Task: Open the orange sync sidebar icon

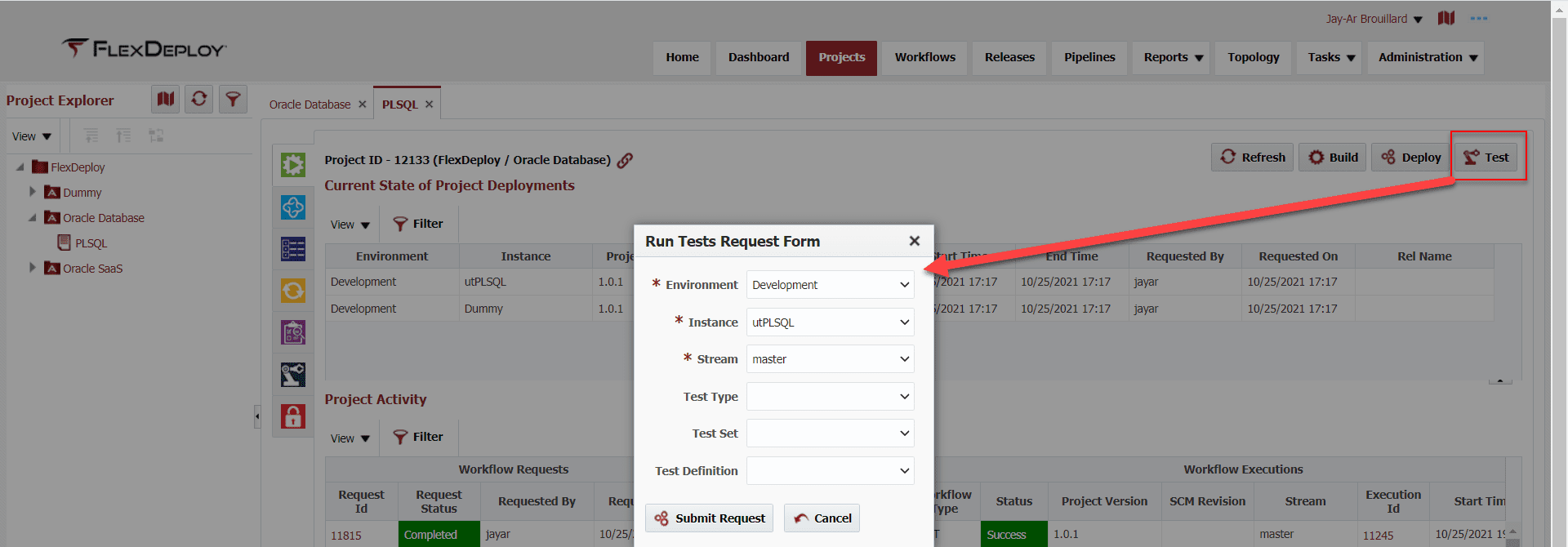Action: [293, 291]
